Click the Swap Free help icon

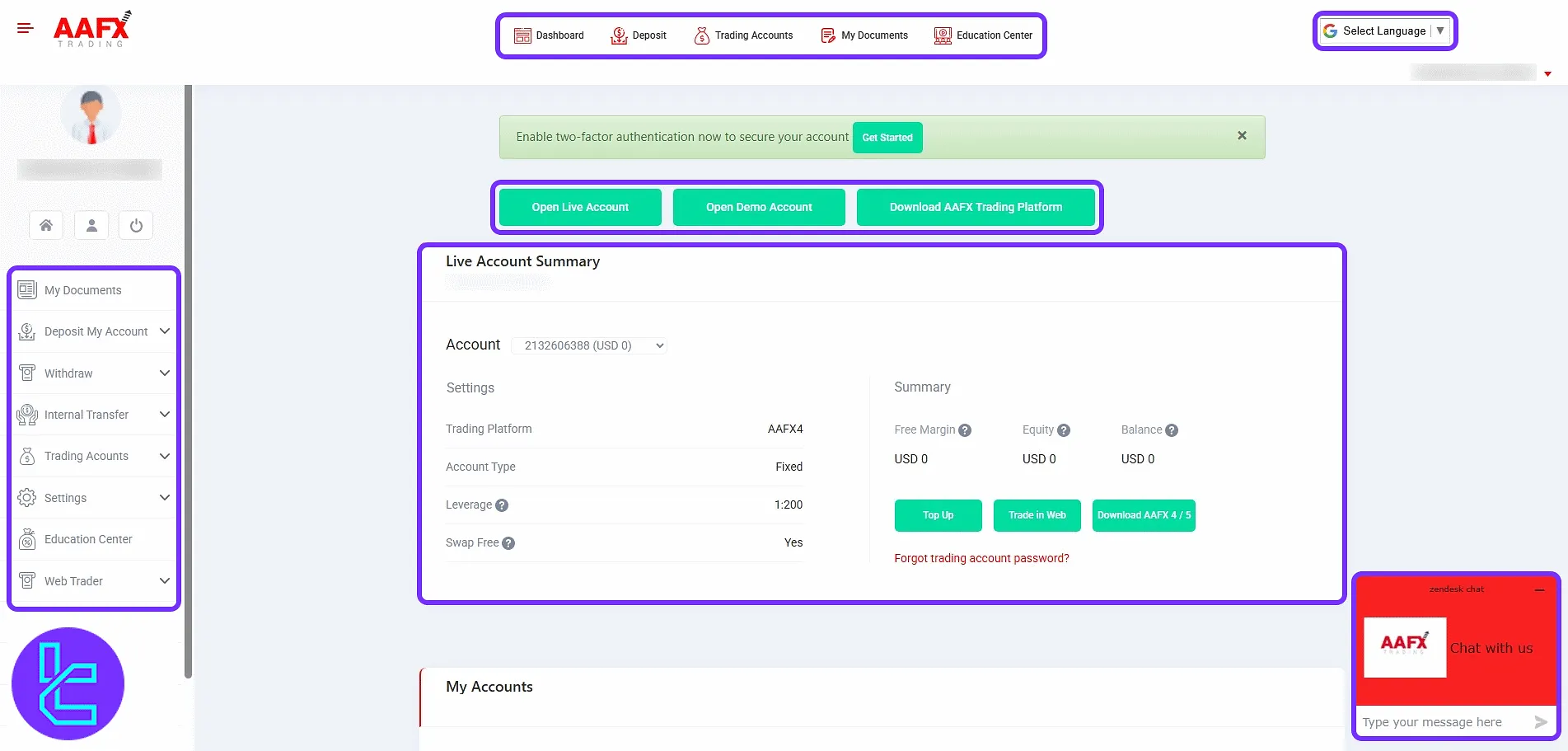click(x=508, y=543)
